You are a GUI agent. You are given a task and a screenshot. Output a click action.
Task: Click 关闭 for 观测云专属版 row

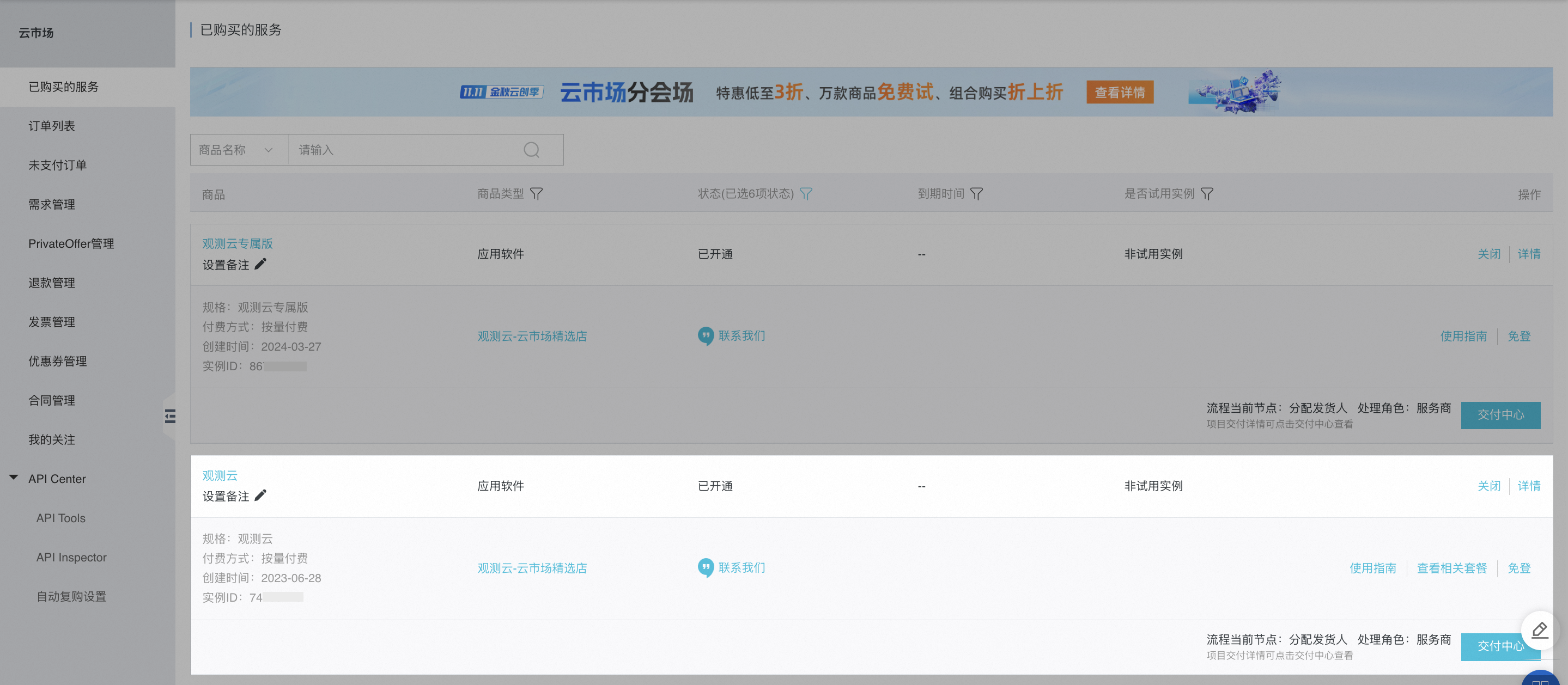pos(1489,254)
